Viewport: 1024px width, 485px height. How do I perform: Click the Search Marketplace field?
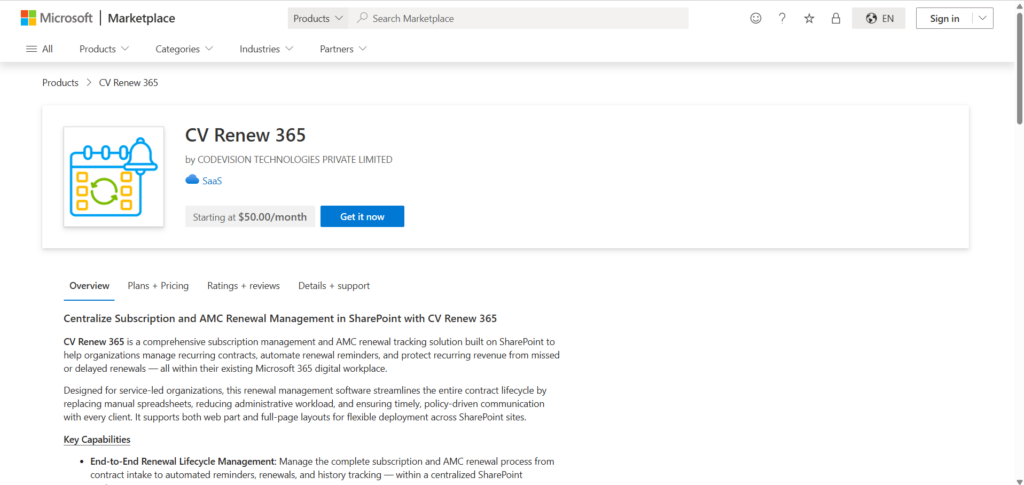point(519,18)
